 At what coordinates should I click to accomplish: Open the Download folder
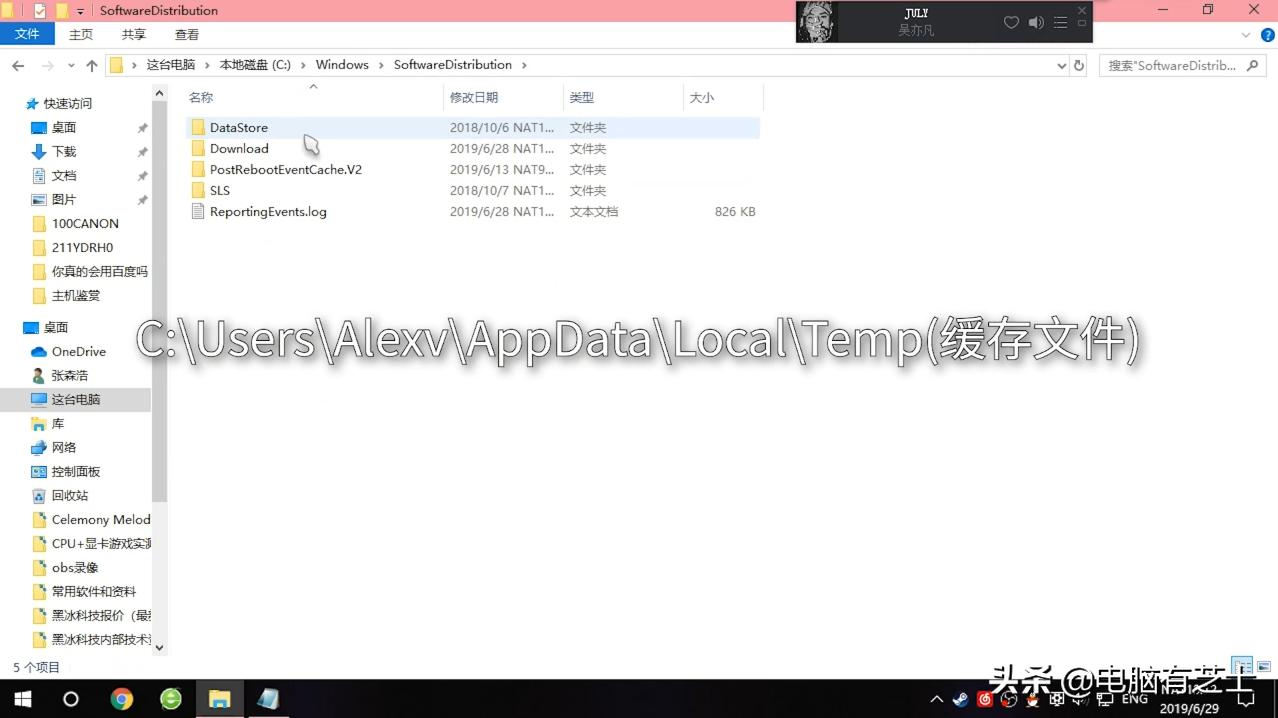coord(239,149)
